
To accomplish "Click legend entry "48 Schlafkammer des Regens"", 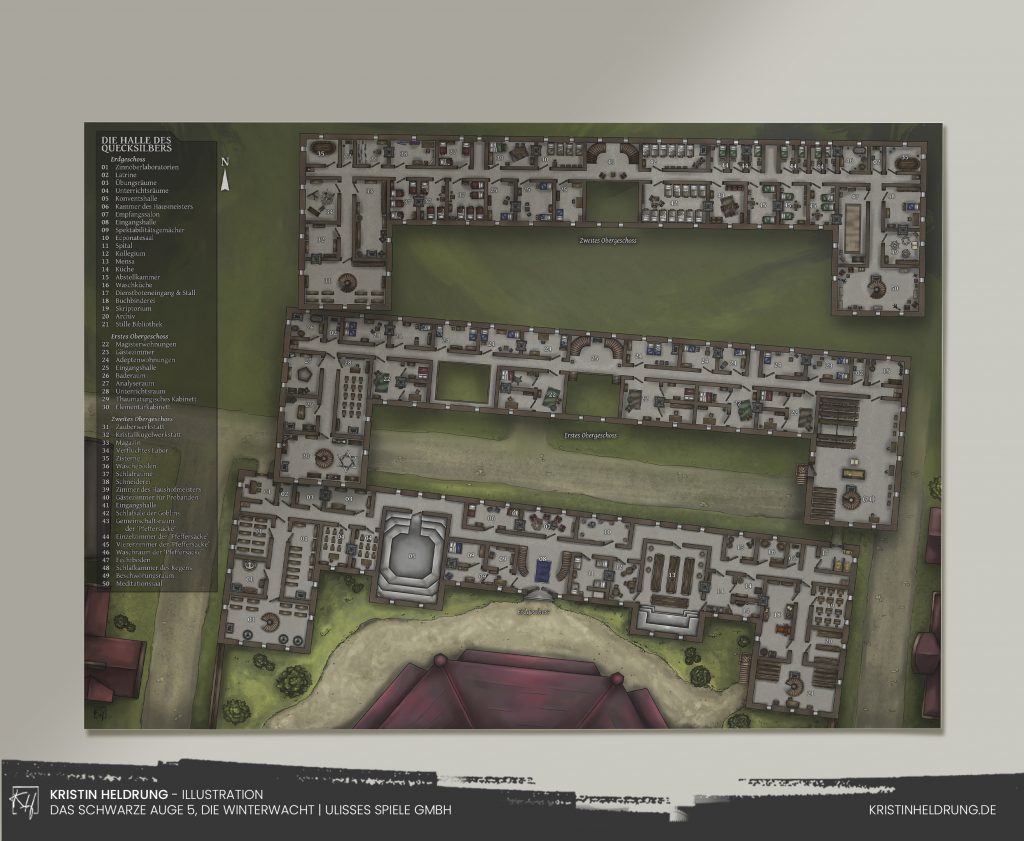I will click(147, 568).
